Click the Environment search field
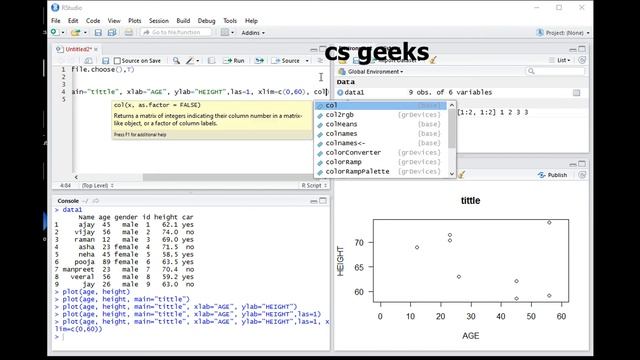640x360 pixels. [x=556, y=71]
